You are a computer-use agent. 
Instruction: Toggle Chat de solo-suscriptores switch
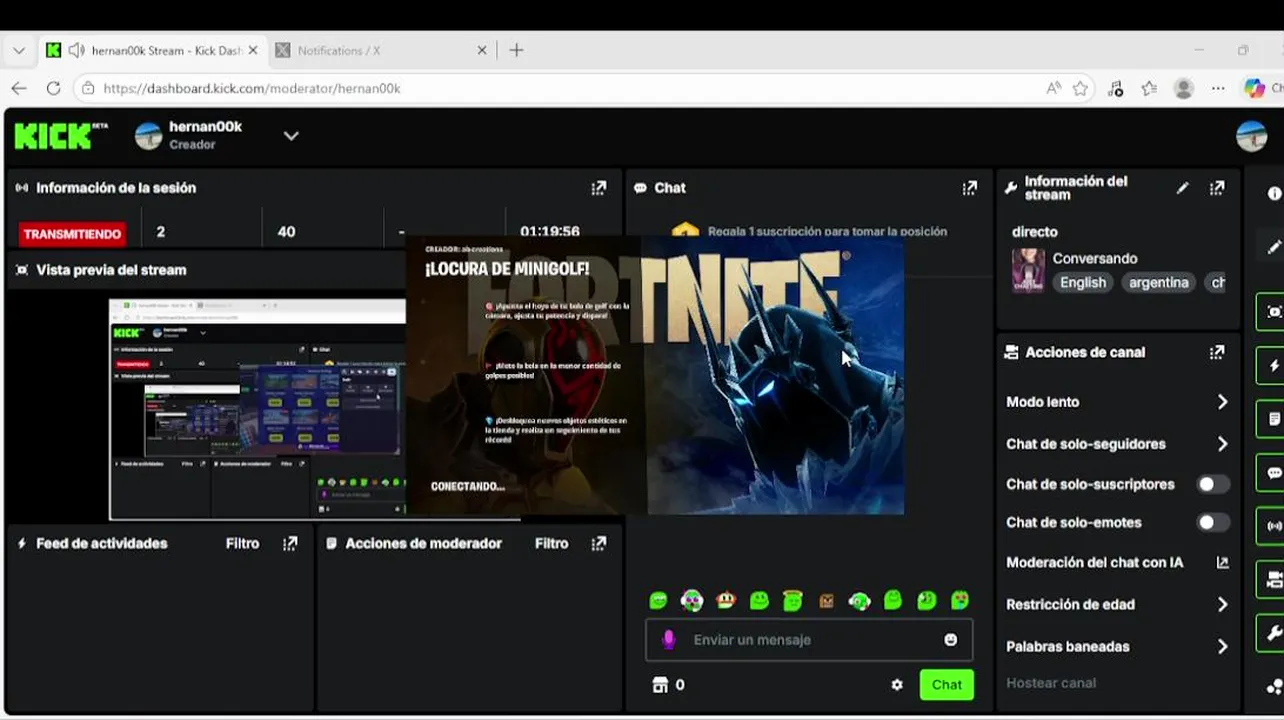tap(1213, 484)
